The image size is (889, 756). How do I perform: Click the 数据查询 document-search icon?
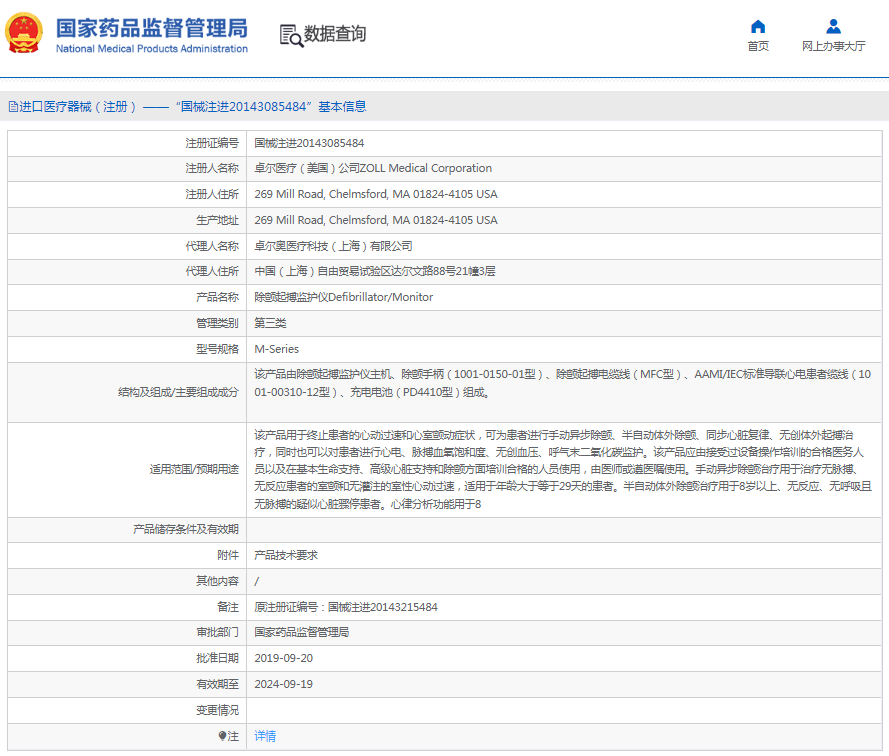coord(291,35)
